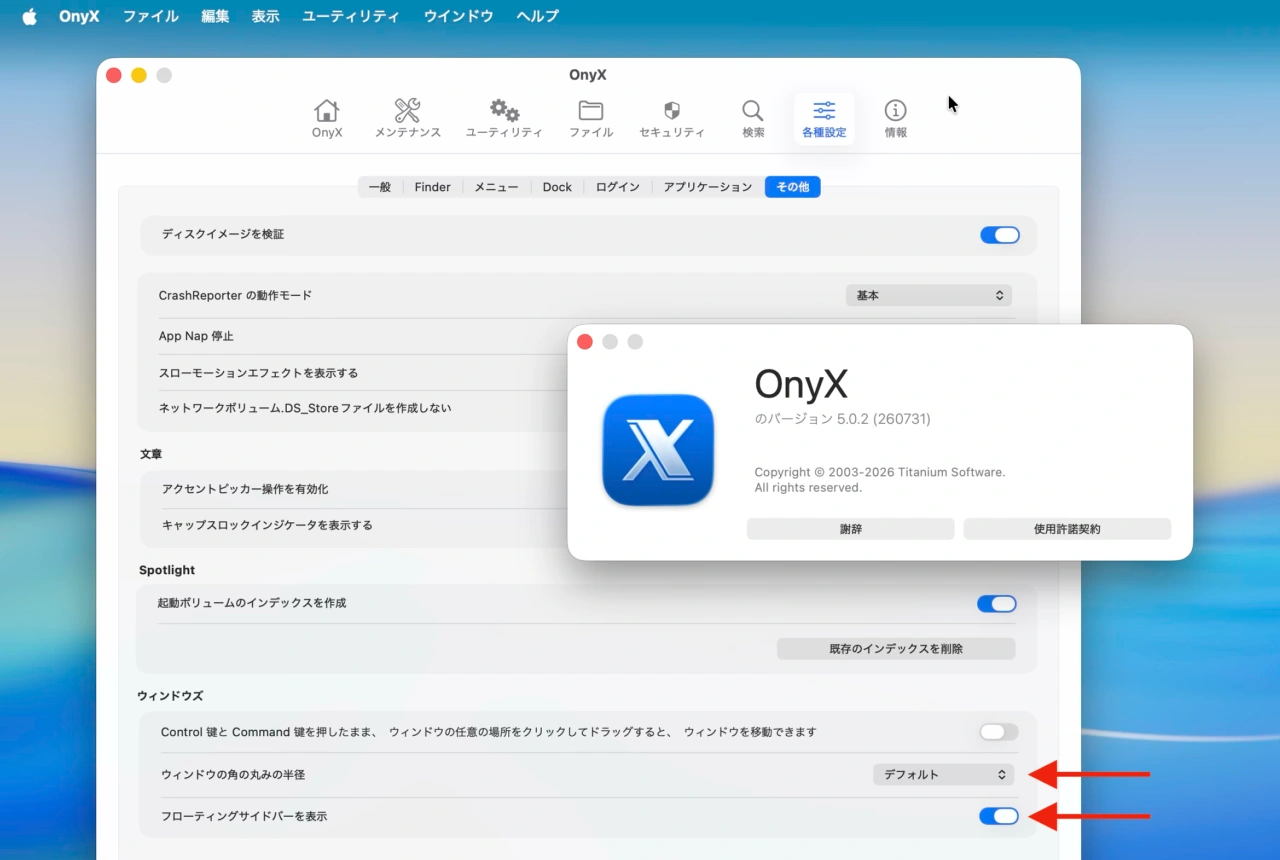The height and width of the screenshot is (860, 1280).
Task: Open the 情報 info toolbar icon
Action: coord(896,119)
